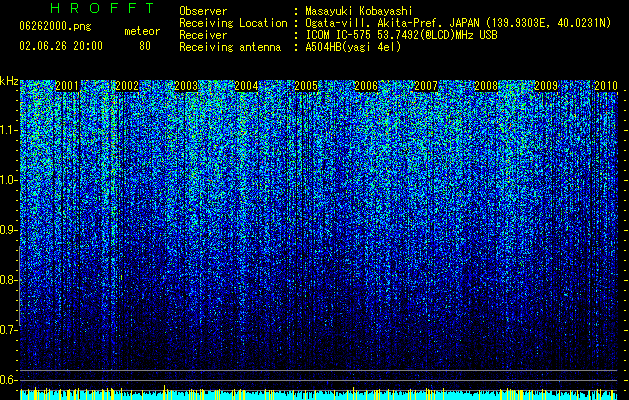Click the Receiving antenna label

pos(230,47)
